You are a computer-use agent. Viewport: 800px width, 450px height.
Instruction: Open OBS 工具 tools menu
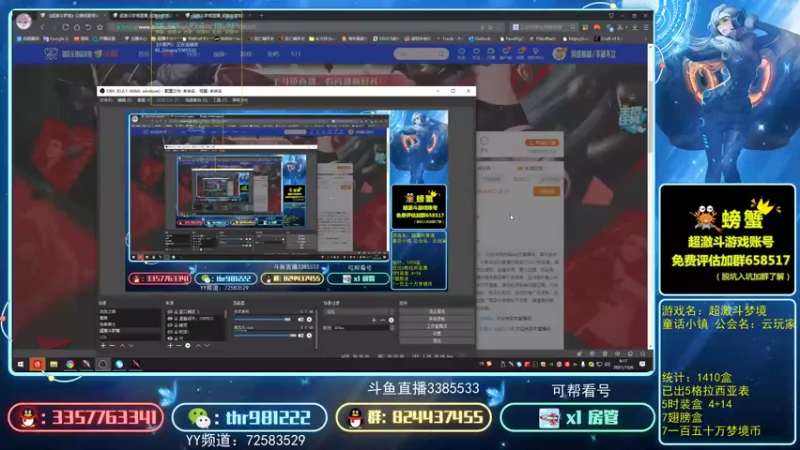pyautogui.click(x=220, y=100)
